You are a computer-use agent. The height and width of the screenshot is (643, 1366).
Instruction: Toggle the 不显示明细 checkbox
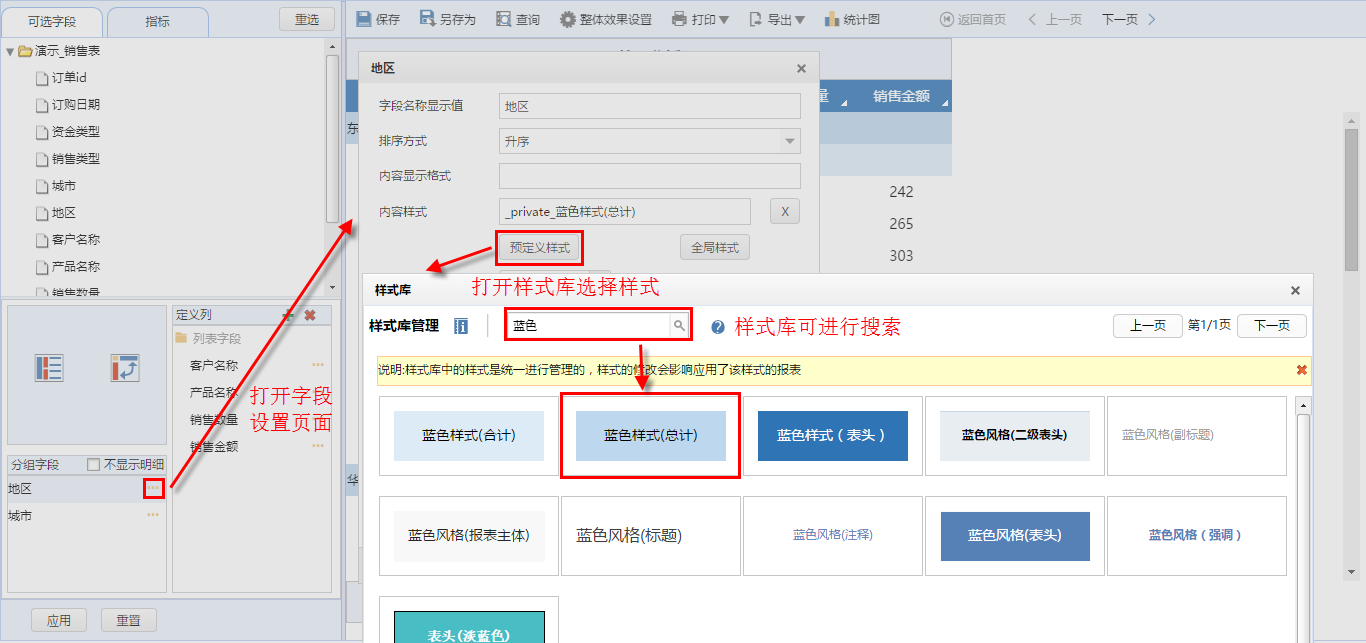pos(94,464)
